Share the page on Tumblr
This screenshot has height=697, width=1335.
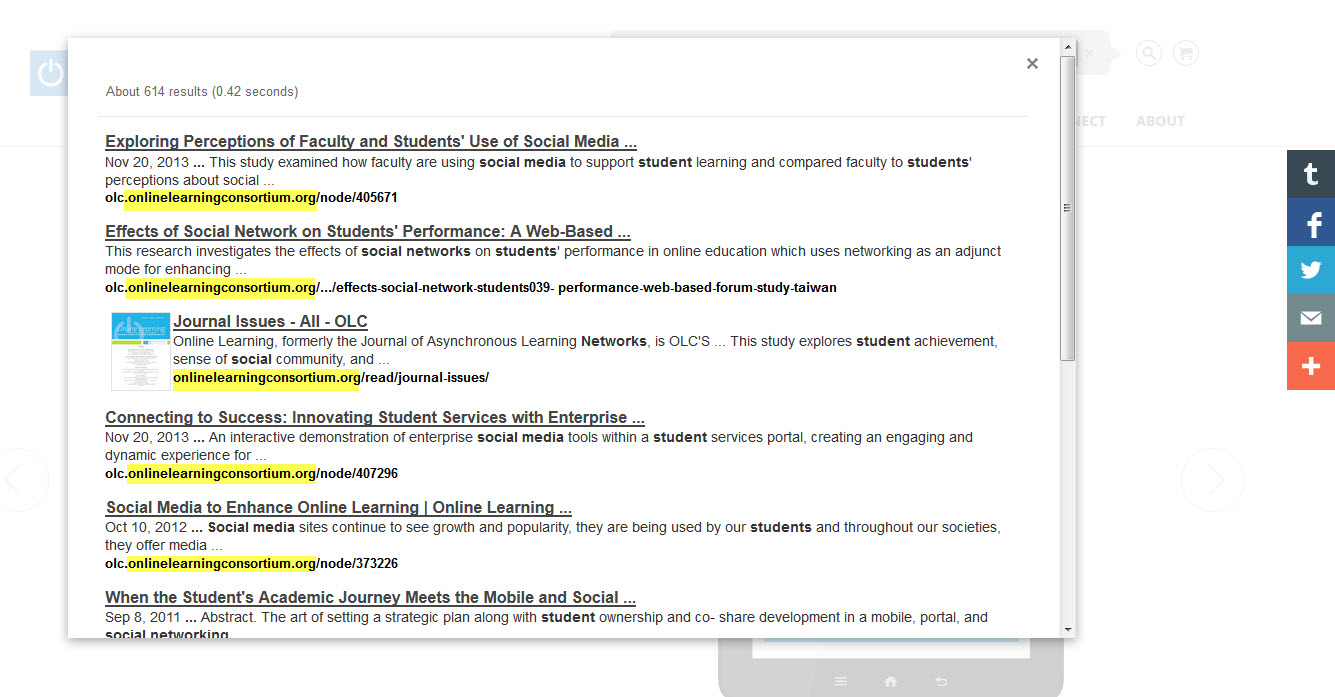pos(1311,174)
